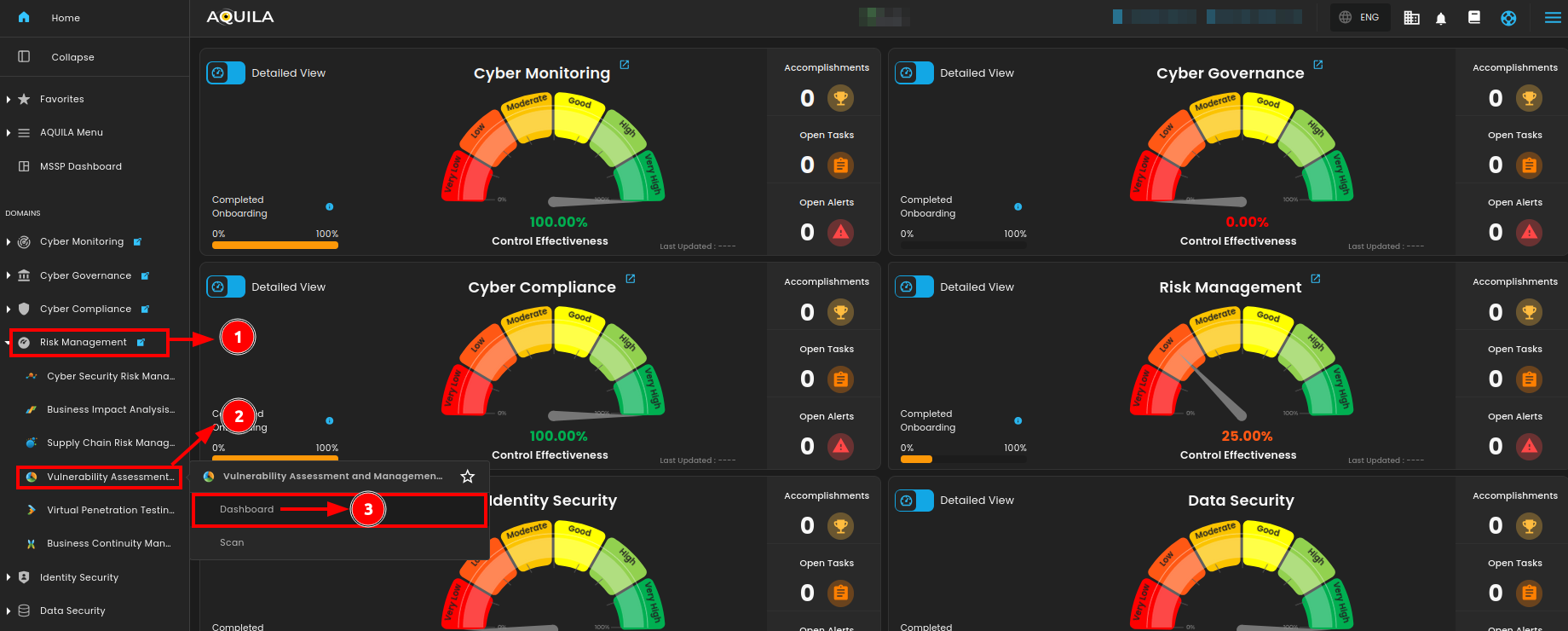Viewport: 1568px width, 631px height.
Task: Toggle Detailed View for Cyber Governance
Action: [x=914, y=73]
